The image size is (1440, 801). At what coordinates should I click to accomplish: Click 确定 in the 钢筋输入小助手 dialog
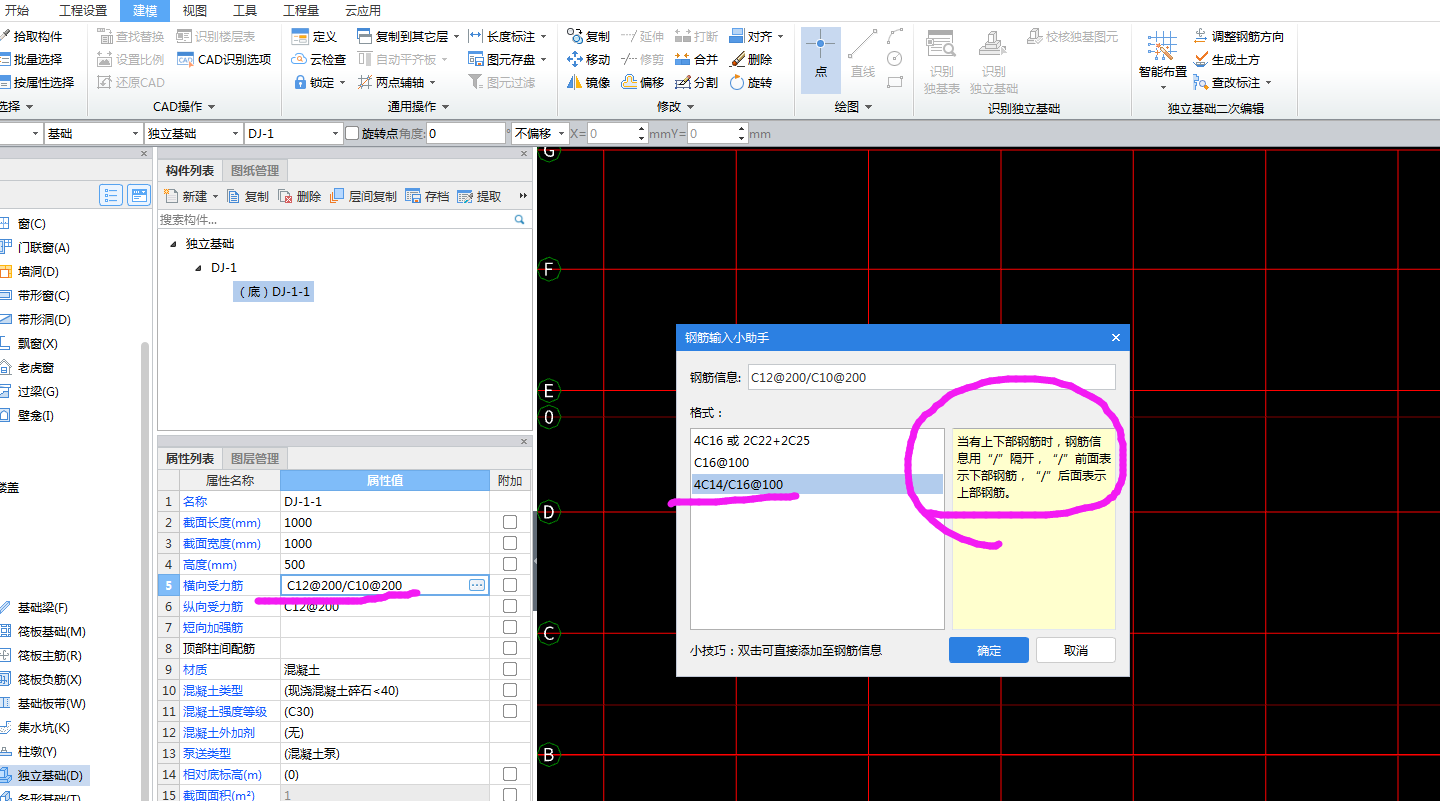(x=989, y=650)
